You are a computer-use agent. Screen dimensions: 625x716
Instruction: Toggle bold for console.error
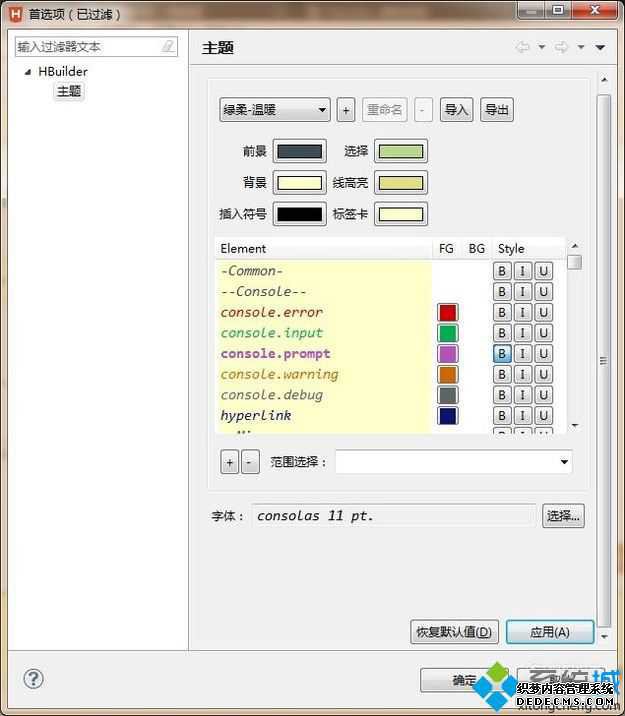pyautogui.click(x=502, y=312)
